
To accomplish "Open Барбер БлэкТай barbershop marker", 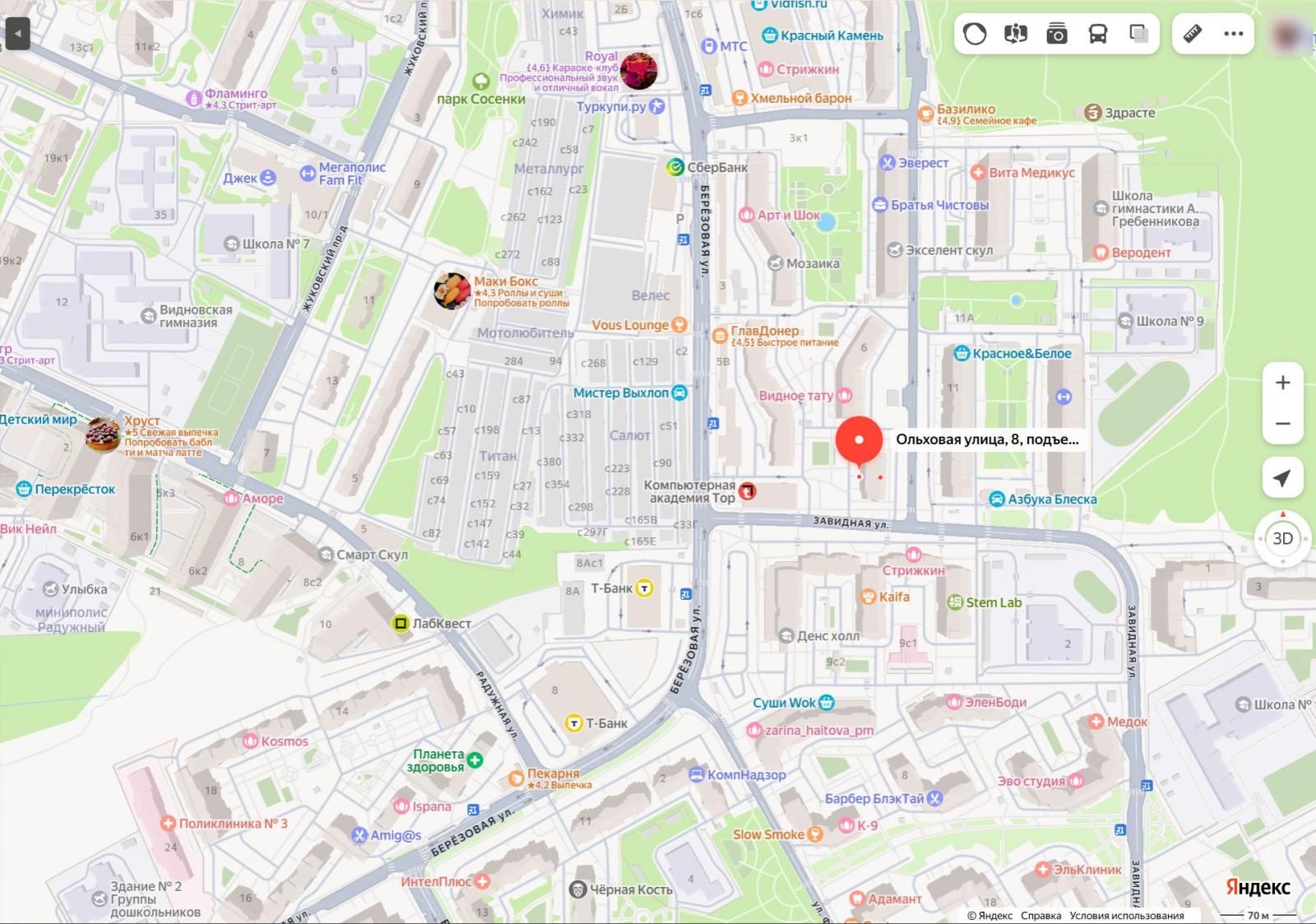I will coord(935,798).
